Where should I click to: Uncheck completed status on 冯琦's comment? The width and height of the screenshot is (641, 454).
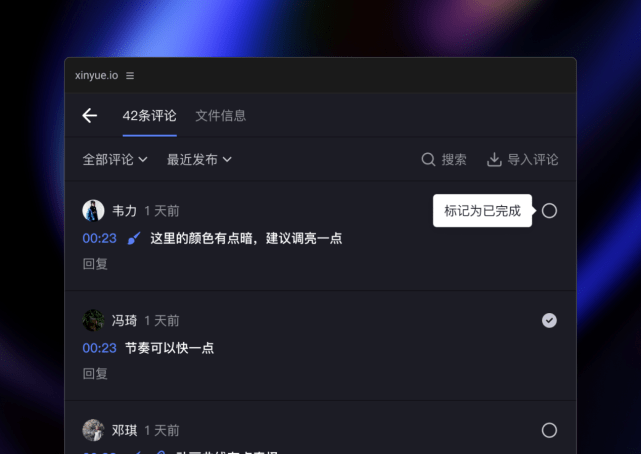click(x=549, y=320)
